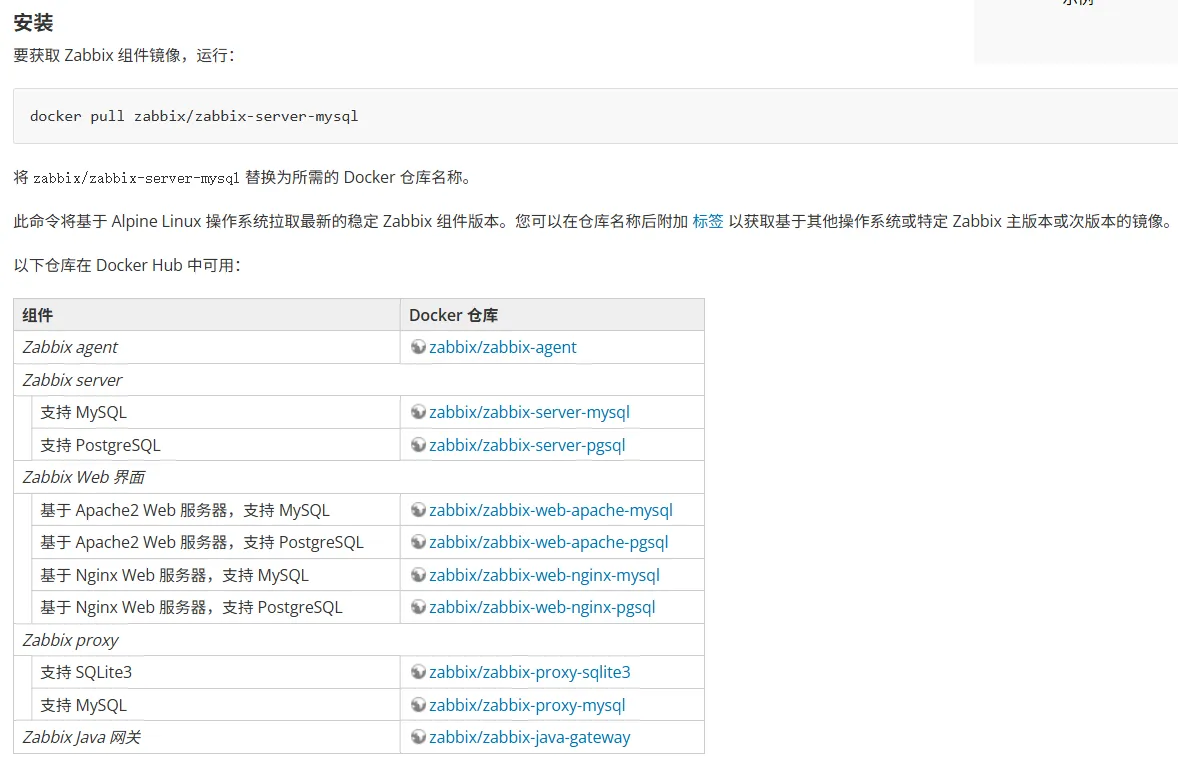Image resolution: width=1178 pixels, height=767 pixels.
Task: Click the 支持 SQLite3 table cell
Action: 216,672
